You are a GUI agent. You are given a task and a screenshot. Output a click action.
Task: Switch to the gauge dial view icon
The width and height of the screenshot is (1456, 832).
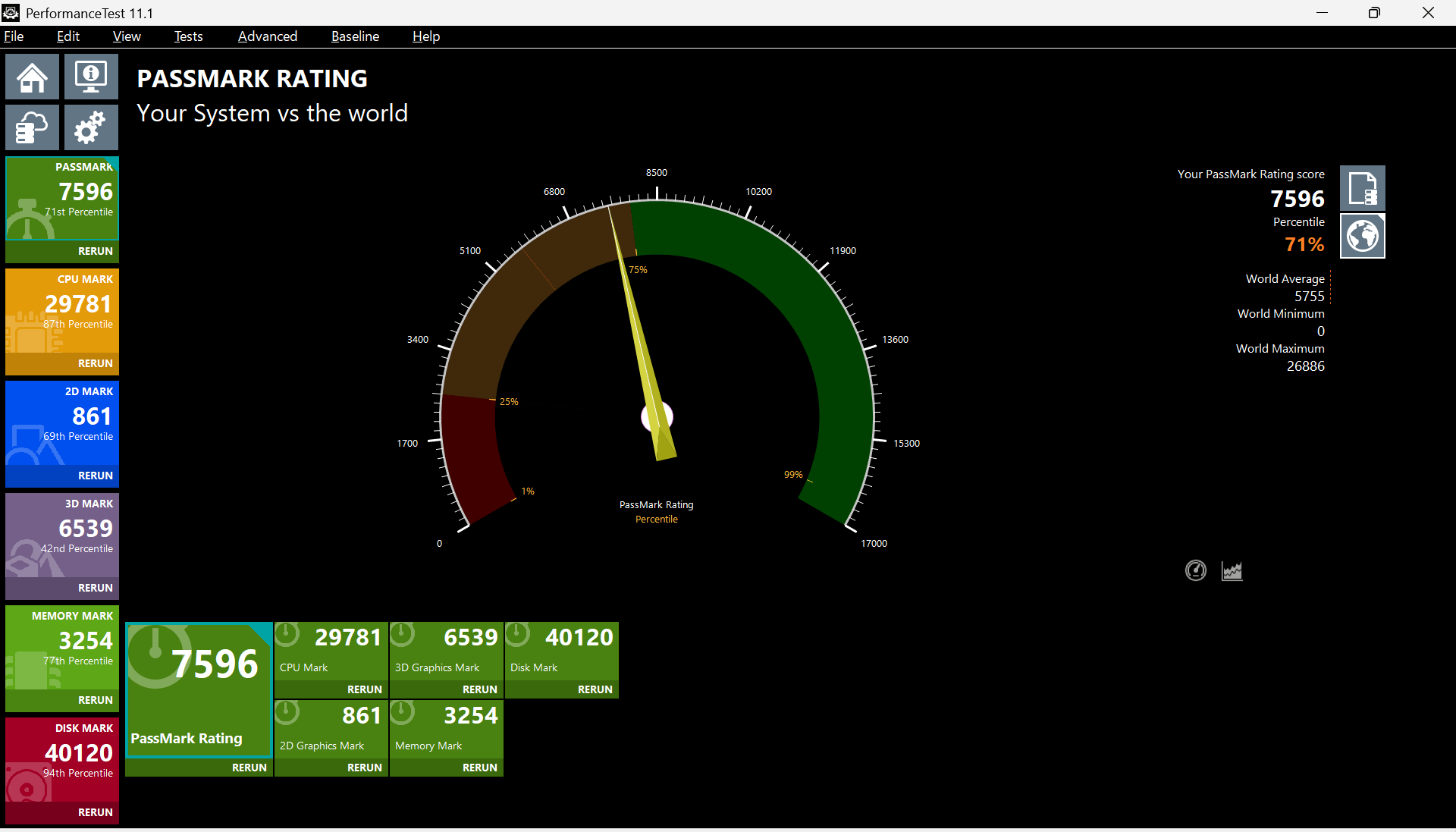[1196, 570]
